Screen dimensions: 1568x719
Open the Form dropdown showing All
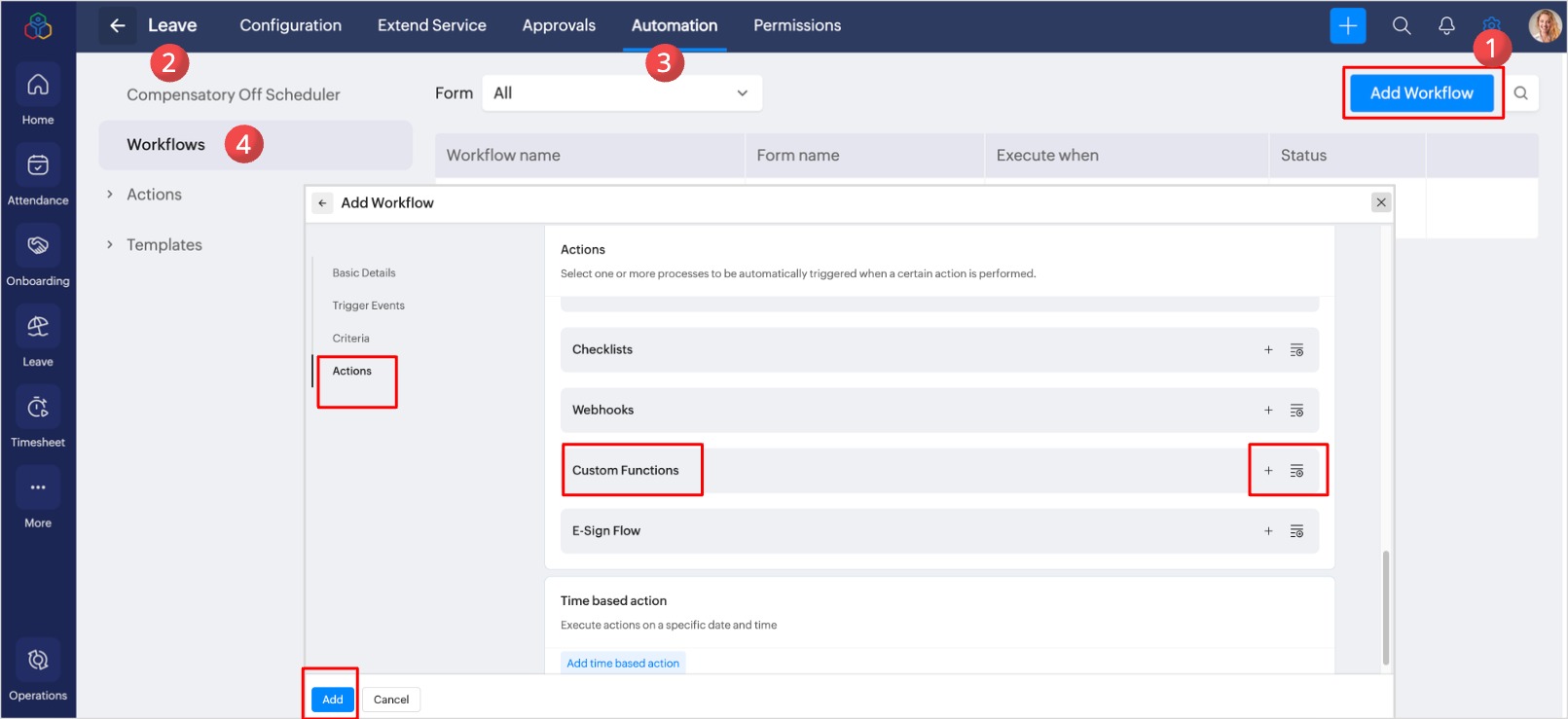click(x=621, y=93)
